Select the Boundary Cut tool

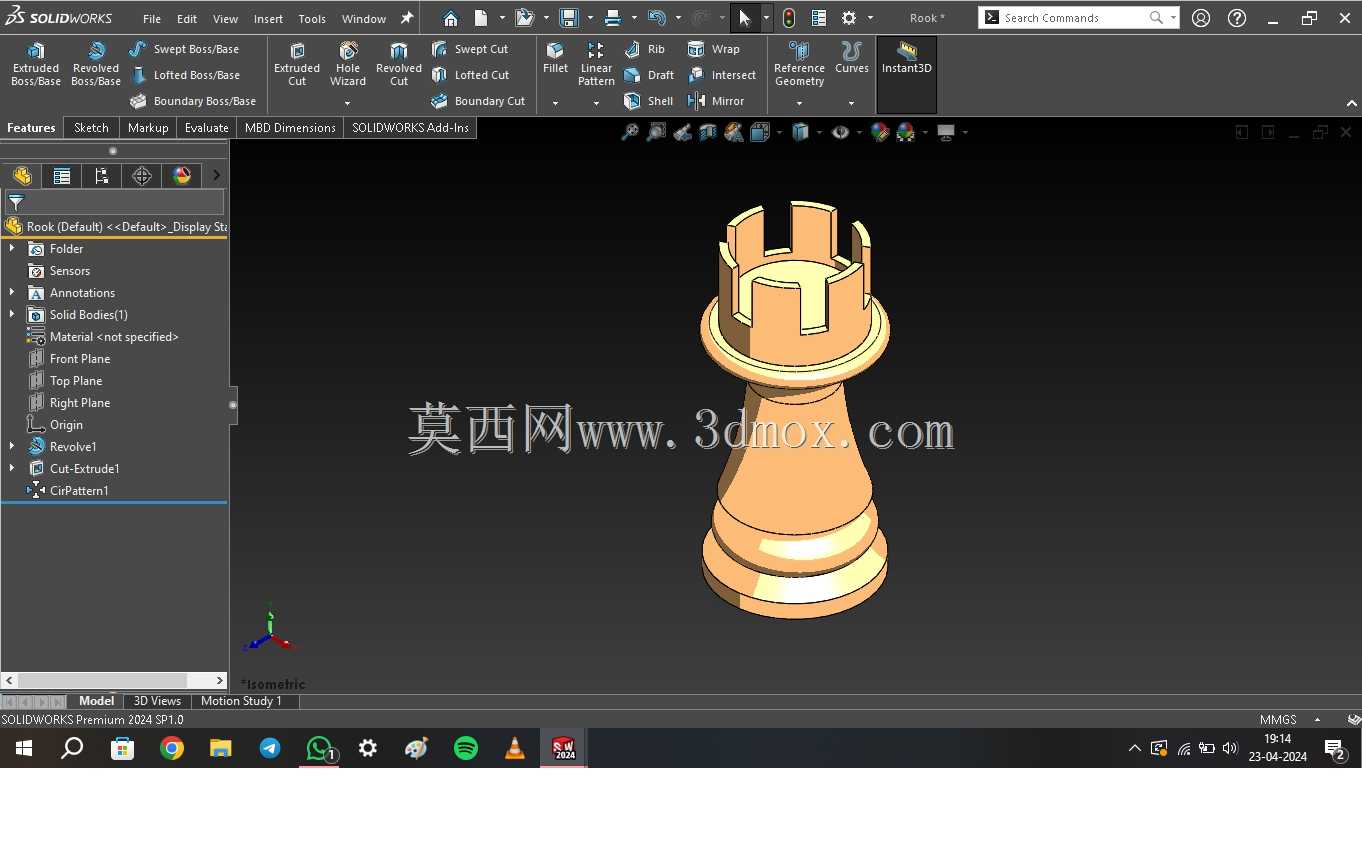pyautogui.click(x=478, y=101)
